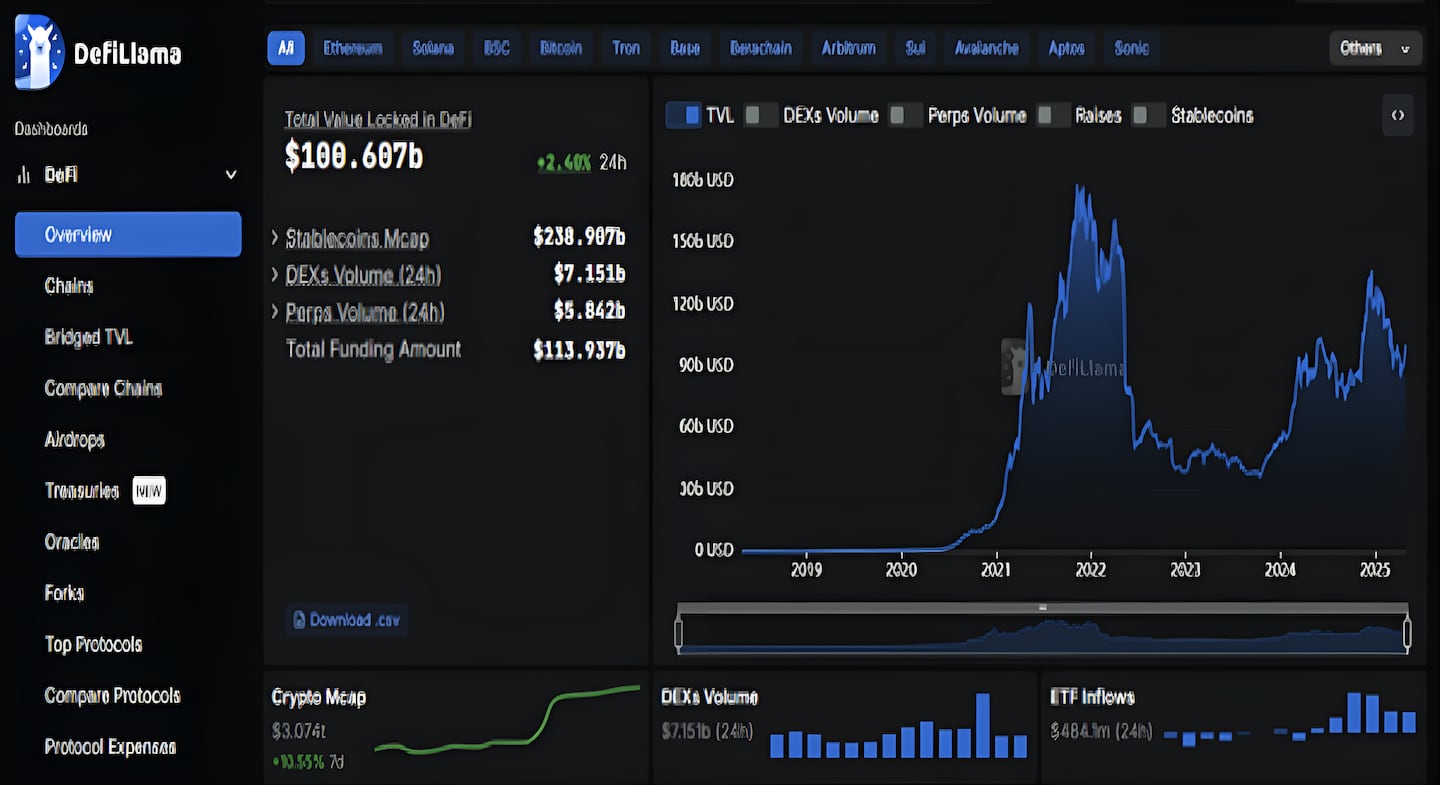1440x785 pixels.
Task: Open Oracles in sidebar
Action: click(72, 542)
